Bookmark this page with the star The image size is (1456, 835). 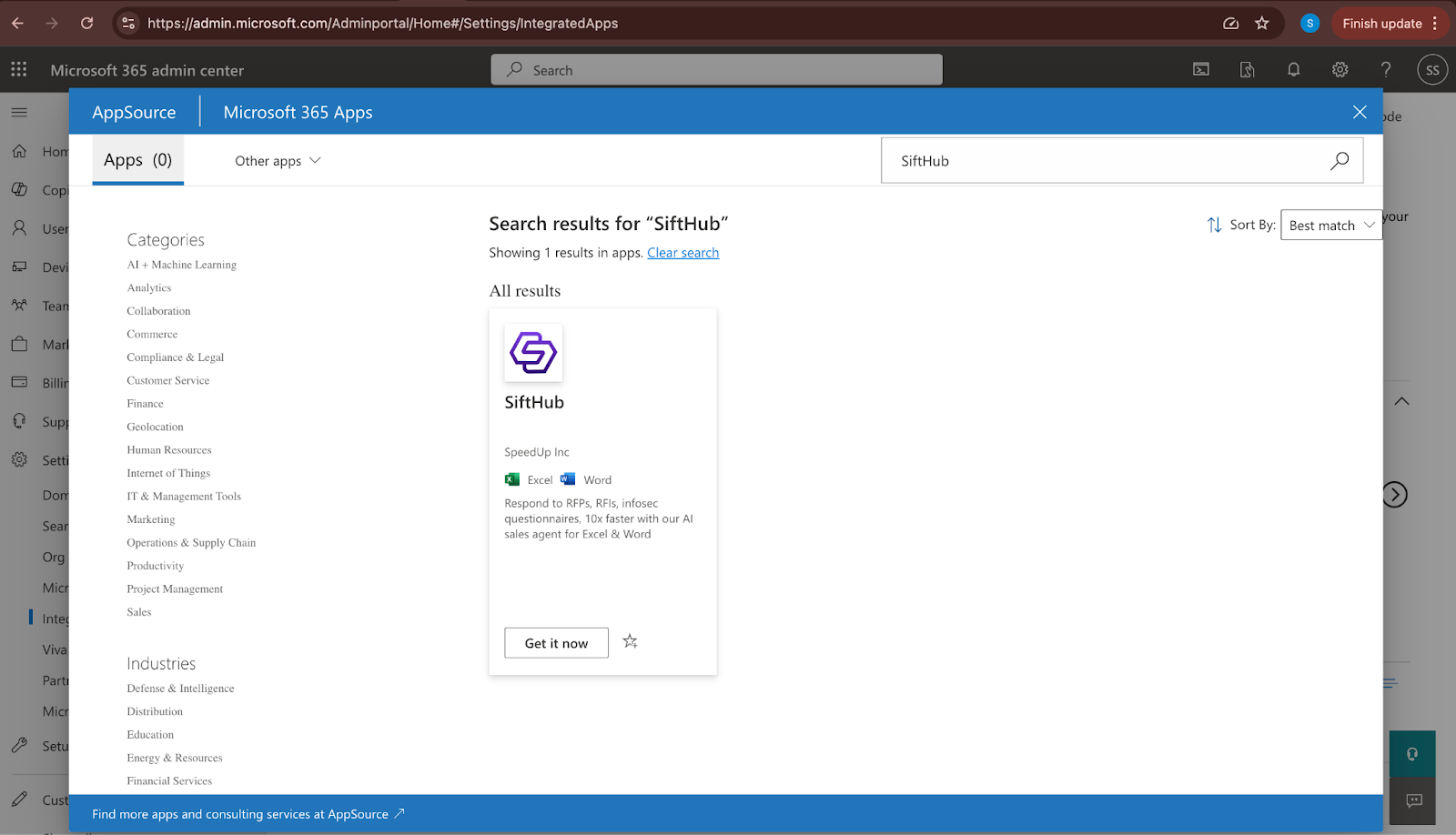point(1261,24)
